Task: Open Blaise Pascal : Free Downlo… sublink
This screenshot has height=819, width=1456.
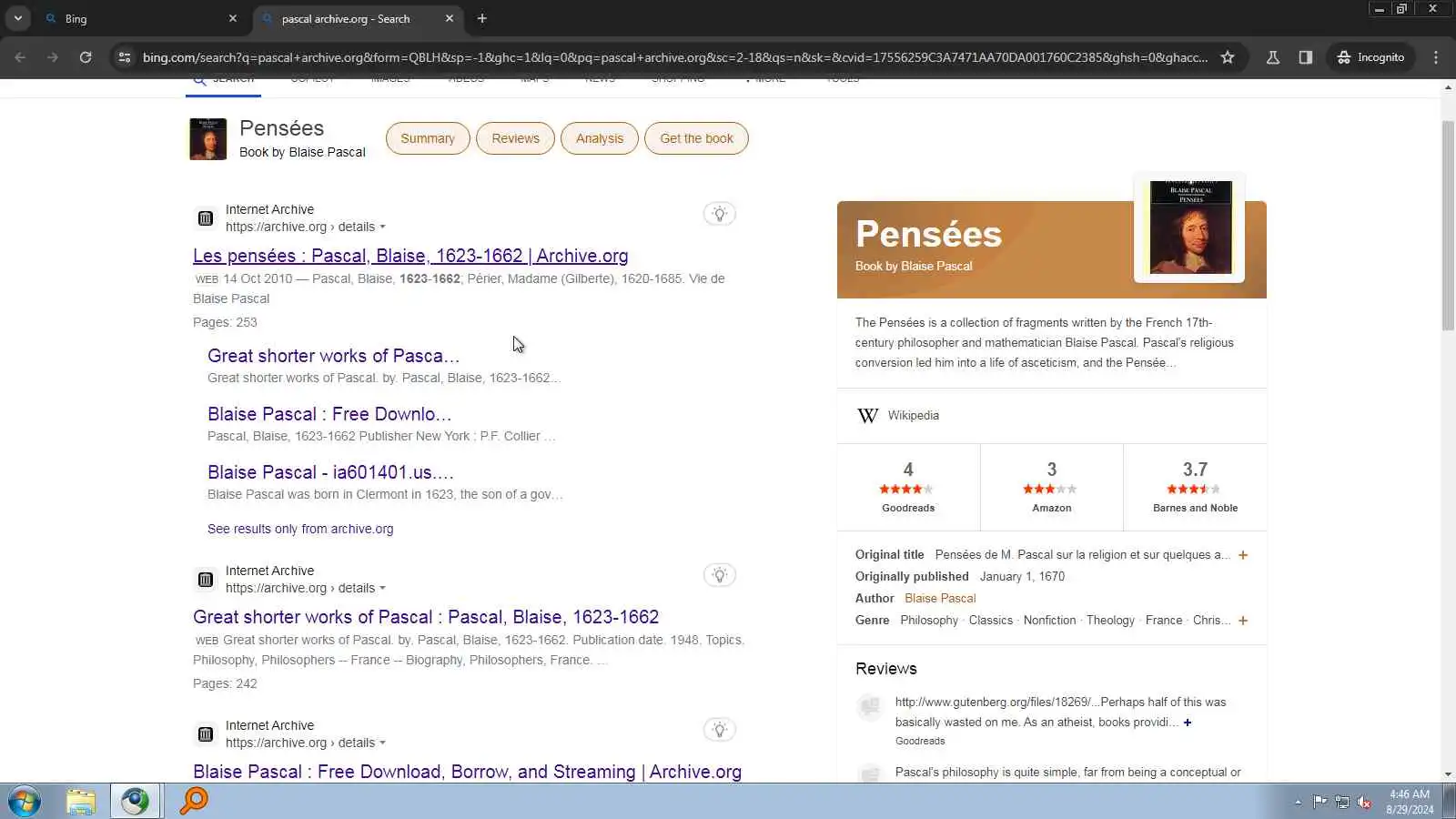Action: pos(329,414)
